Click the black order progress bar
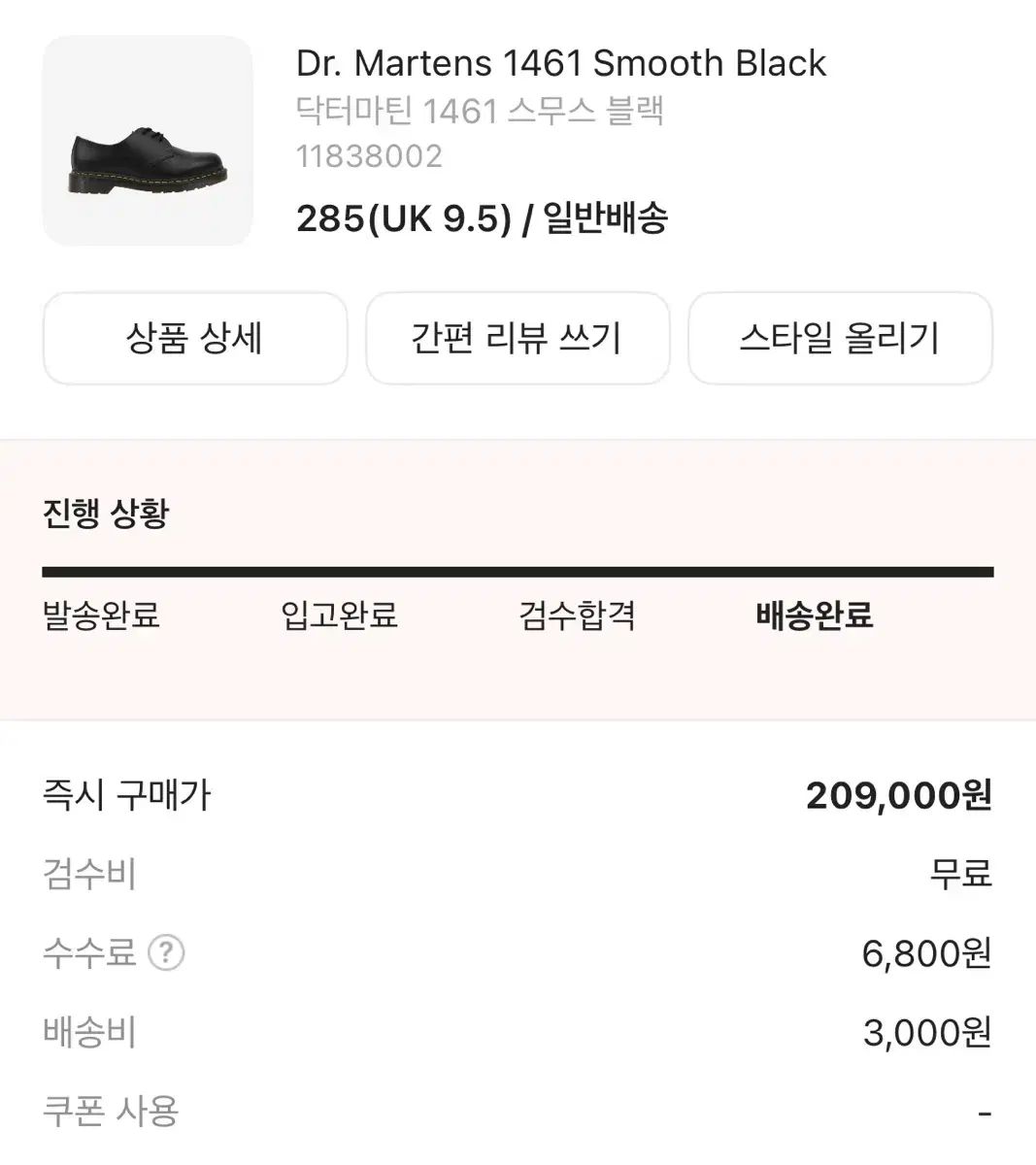The image size is (1036, 1165). point(518,573)
